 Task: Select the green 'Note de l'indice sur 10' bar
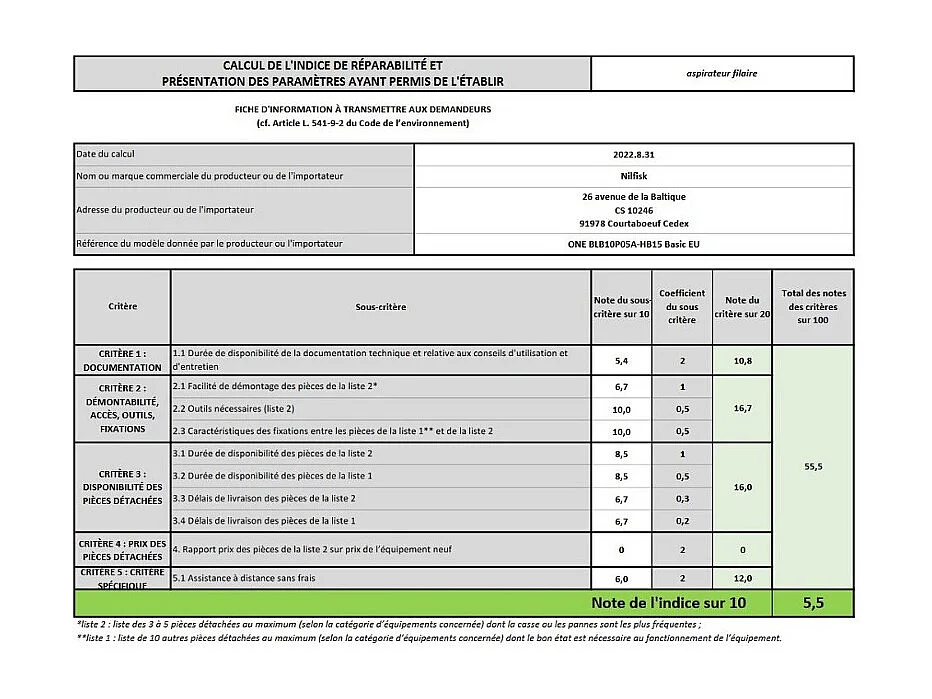[423, 603]
